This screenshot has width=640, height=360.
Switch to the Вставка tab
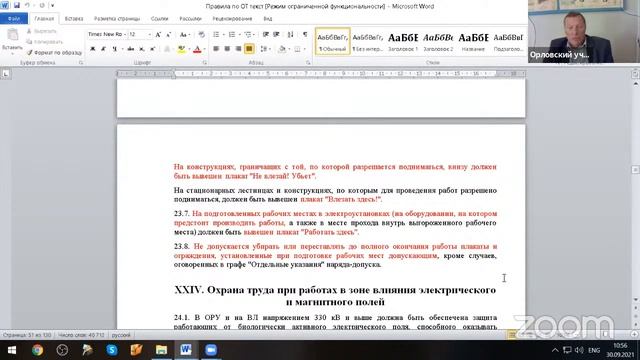point(74,19)
